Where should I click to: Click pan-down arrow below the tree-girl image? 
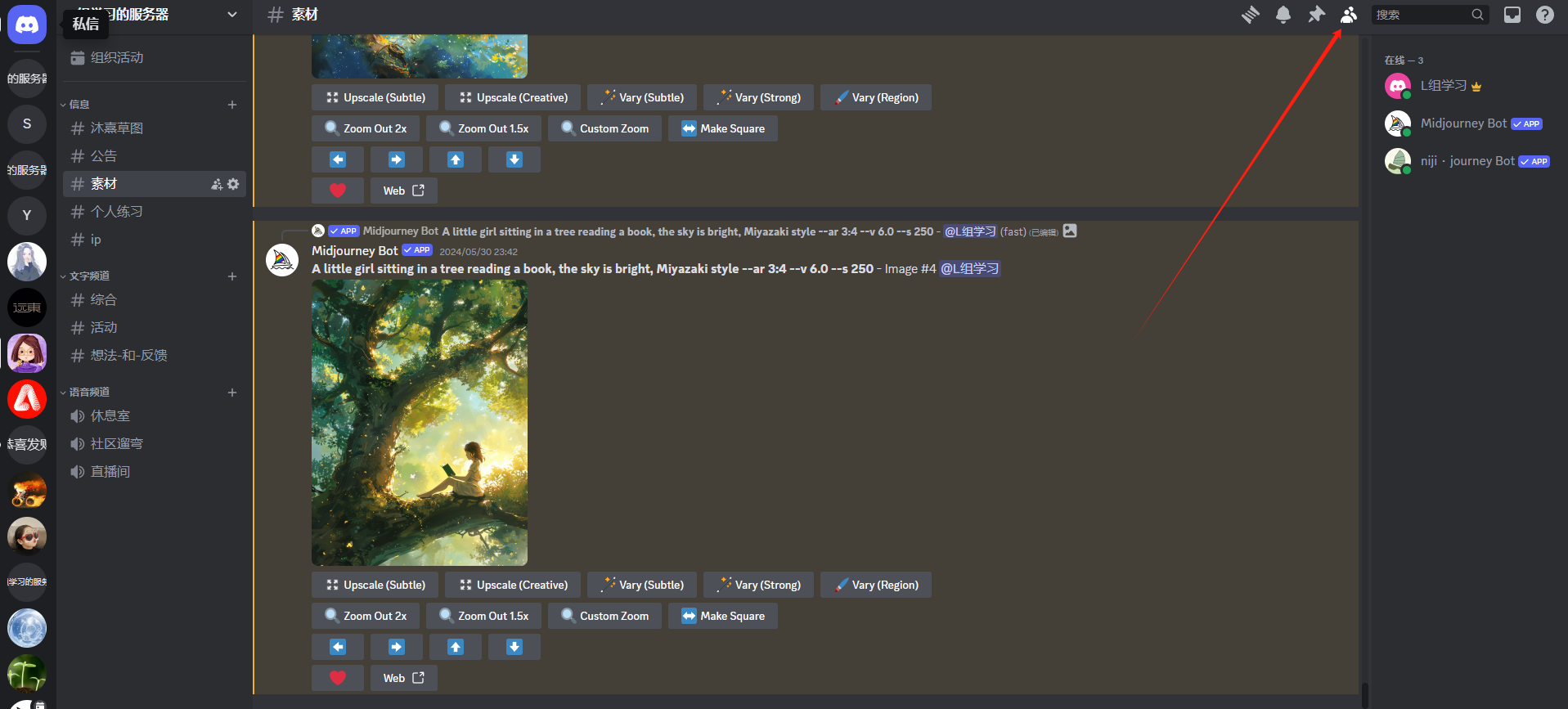514,647
